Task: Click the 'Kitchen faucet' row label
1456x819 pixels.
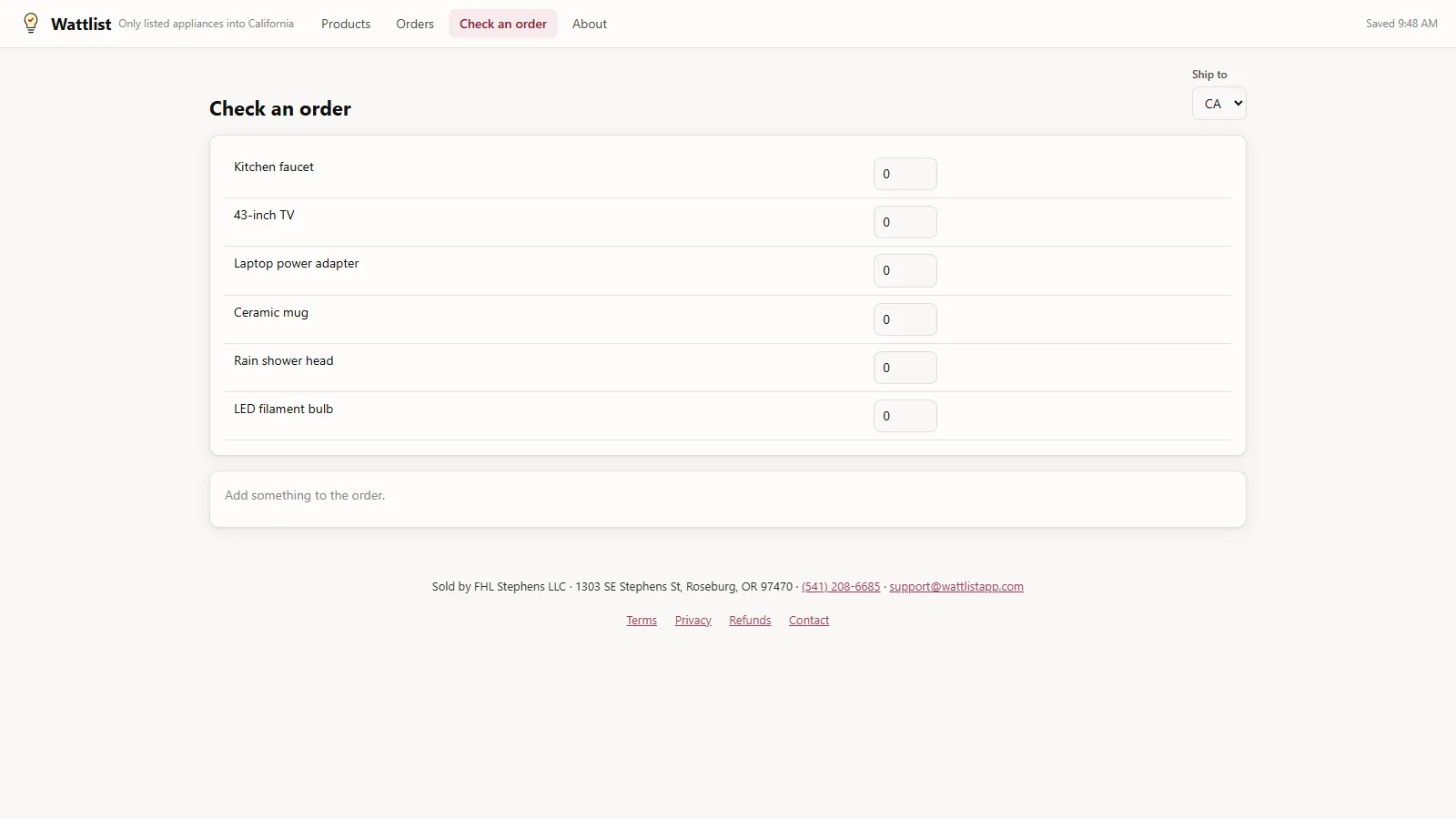Action: (x=274, y=167)
